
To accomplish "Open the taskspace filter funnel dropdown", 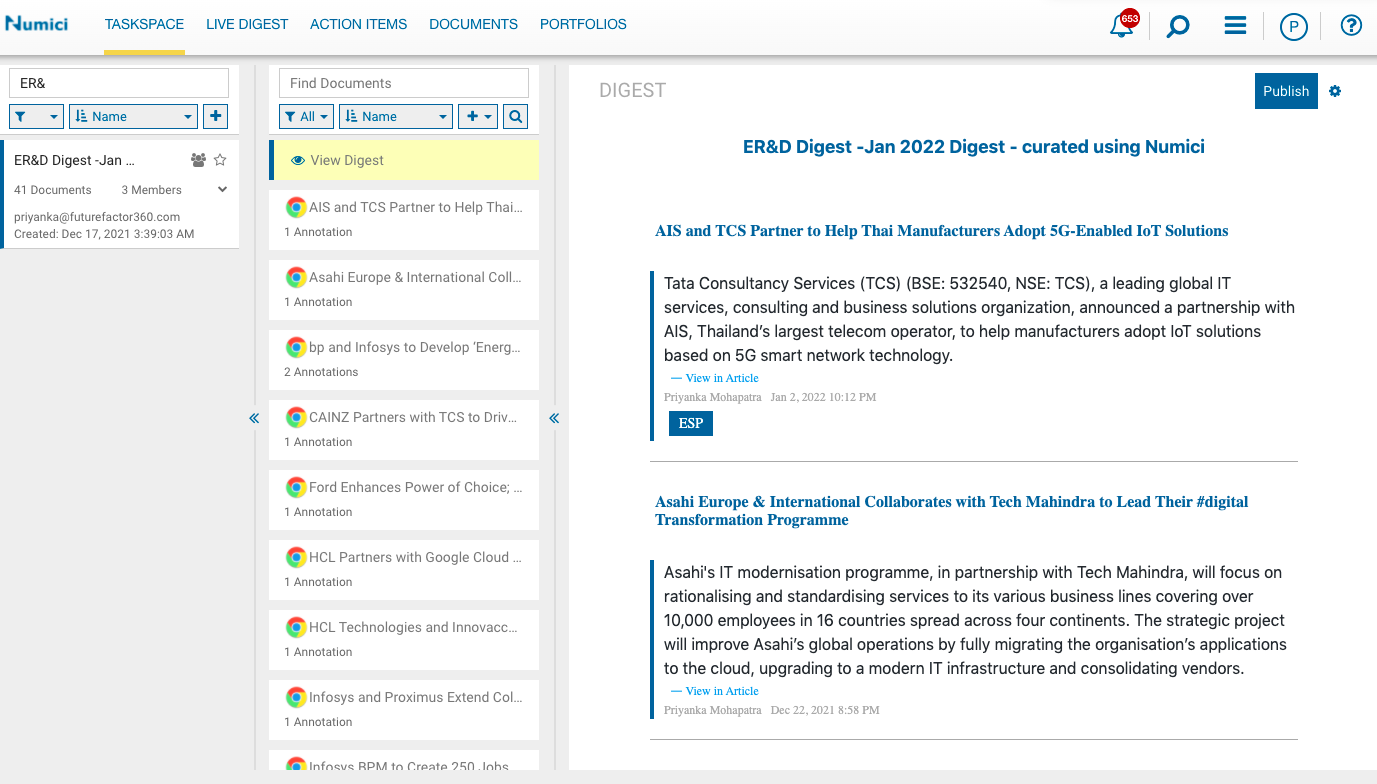I will click(36, 116).
